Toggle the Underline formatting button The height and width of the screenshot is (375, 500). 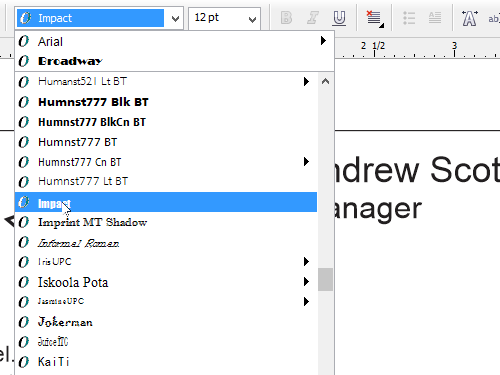(339, 18)
